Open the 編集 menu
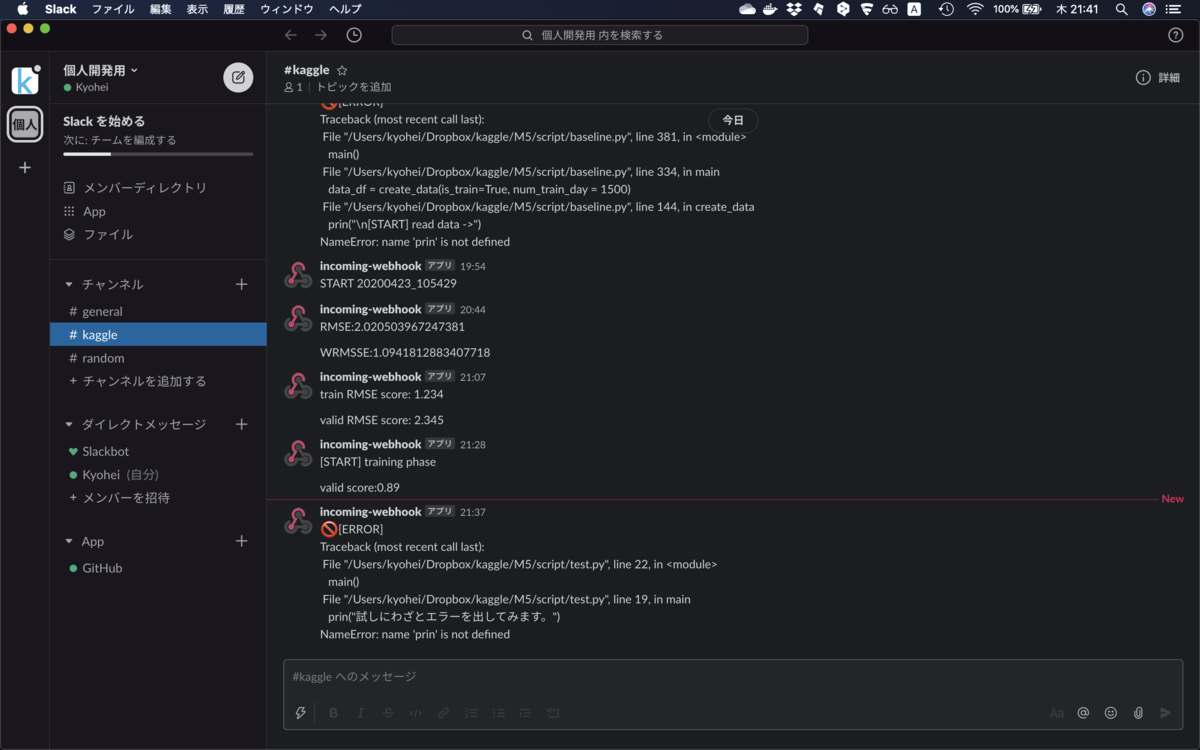 (x=160, y=9)
